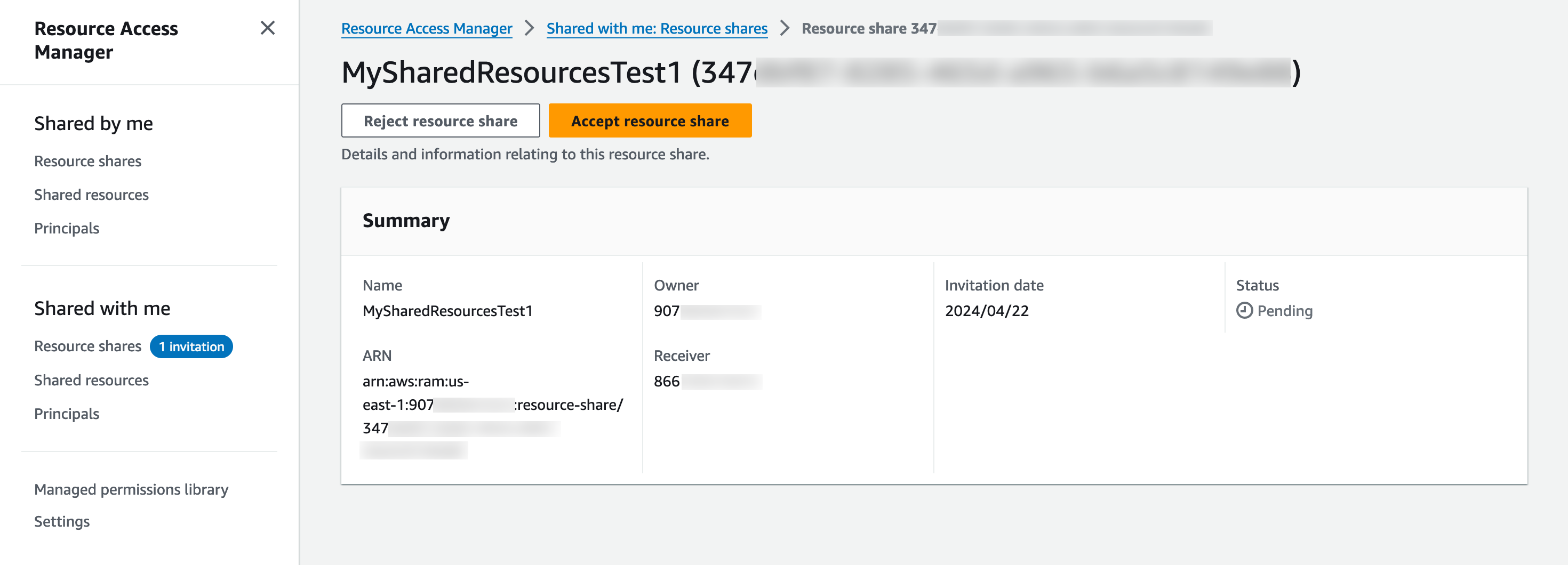Select the name value MySharedResourcesTest1 in Summary
The image size is (1568, 565).
pos(447,311)
